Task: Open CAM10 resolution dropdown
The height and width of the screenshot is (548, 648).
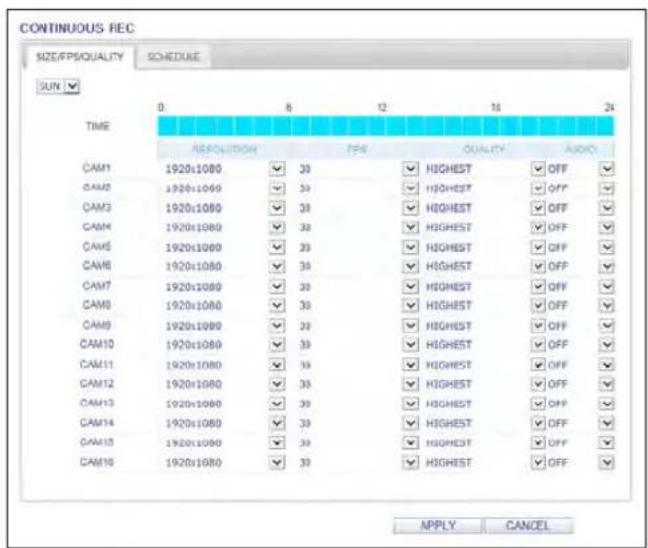Action: point(277,345)
